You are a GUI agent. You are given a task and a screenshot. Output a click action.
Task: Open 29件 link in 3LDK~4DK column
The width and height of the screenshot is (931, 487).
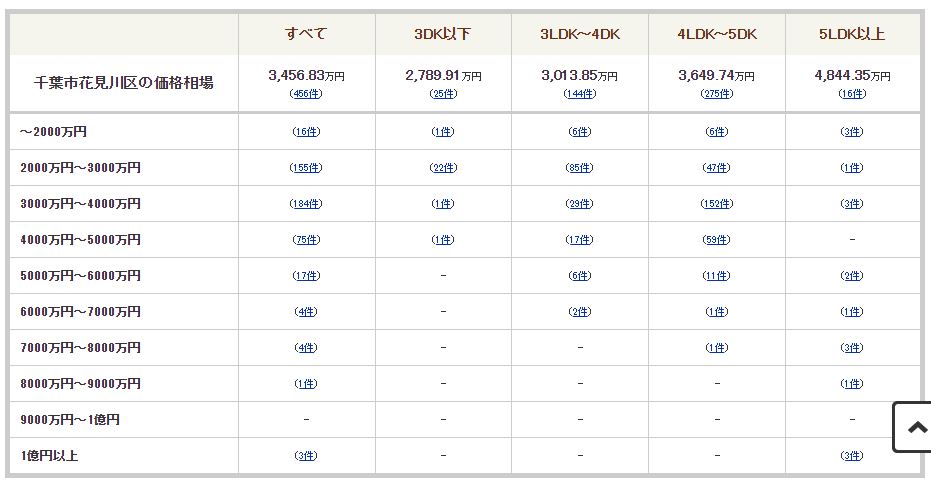tap(580, 204)
